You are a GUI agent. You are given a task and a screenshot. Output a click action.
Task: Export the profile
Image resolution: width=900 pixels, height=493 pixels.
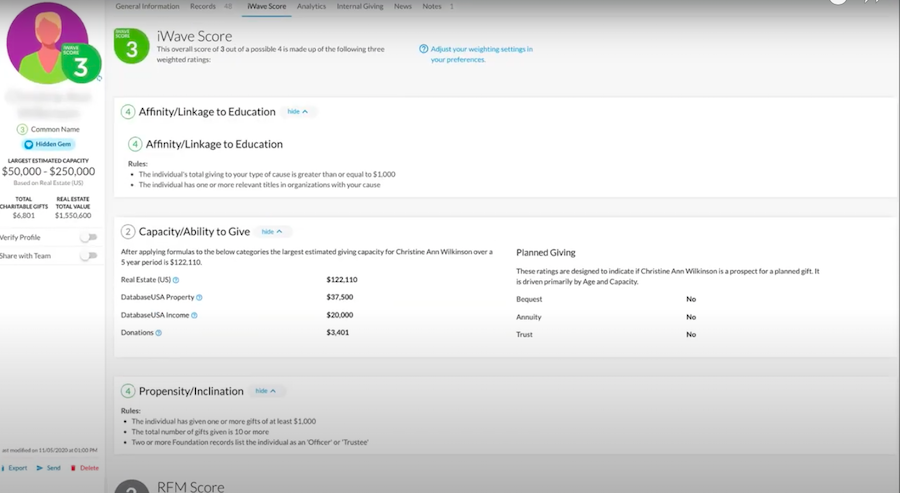(x=14, y=468)
